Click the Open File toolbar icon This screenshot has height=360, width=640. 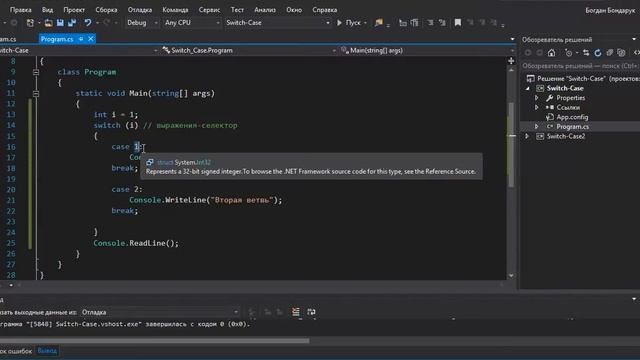coord(48,23)
